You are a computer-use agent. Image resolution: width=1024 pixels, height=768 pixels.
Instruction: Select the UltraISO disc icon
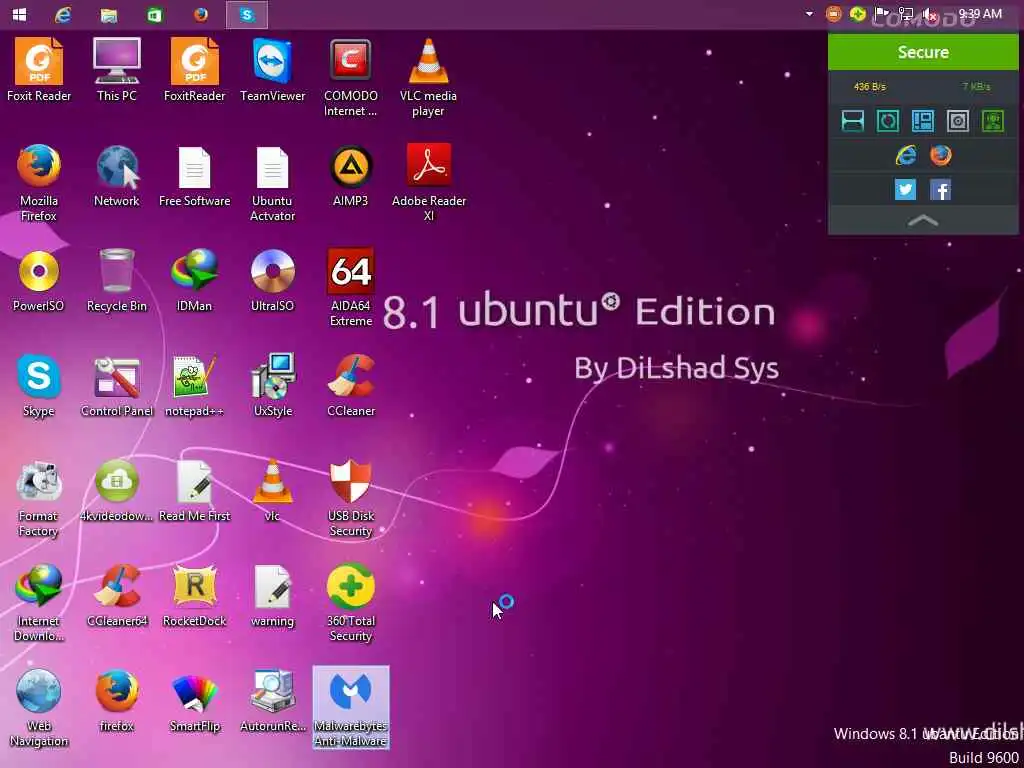point(272,280)
